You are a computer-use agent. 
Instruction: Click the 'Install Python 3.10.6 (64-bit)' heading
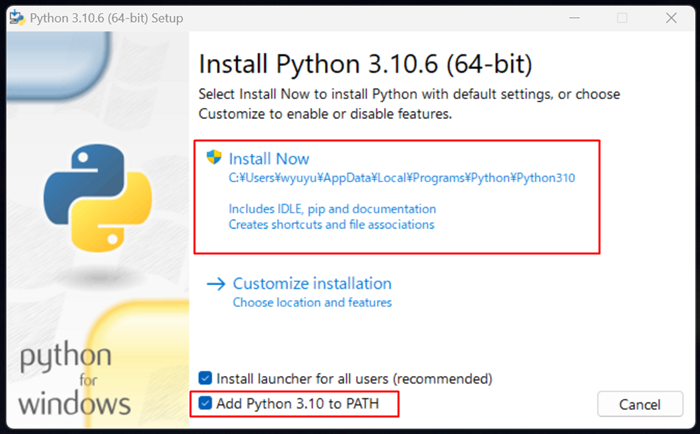[x=365, y=65]
